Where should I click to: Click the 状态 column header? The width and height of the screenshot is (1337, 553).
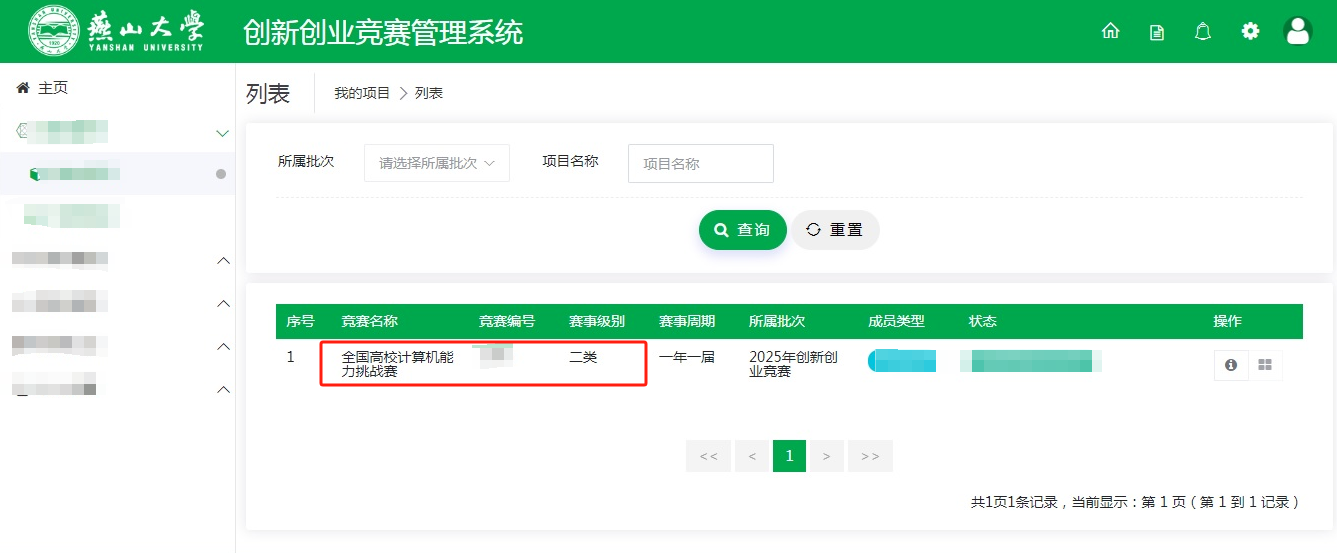click(983, 321)
